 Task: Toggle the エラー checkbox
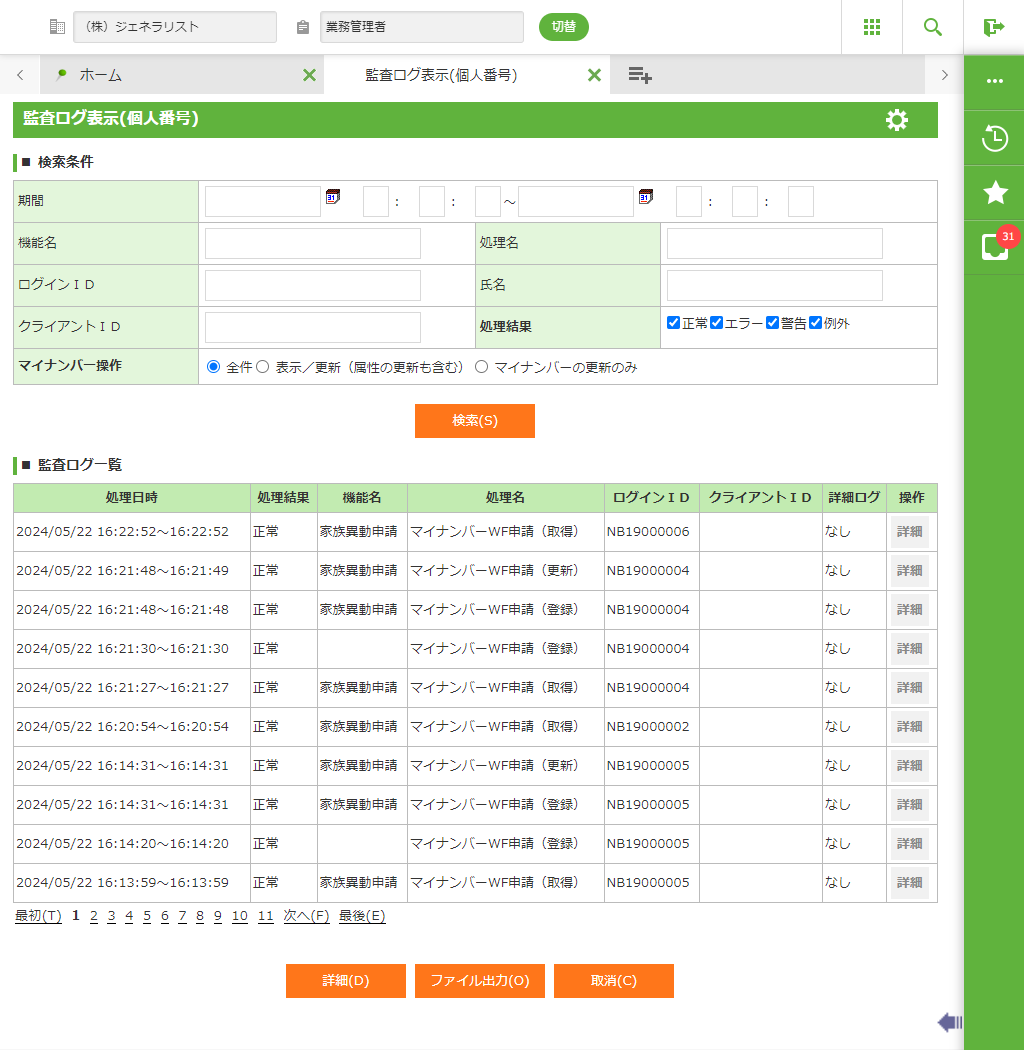point(716,323)
